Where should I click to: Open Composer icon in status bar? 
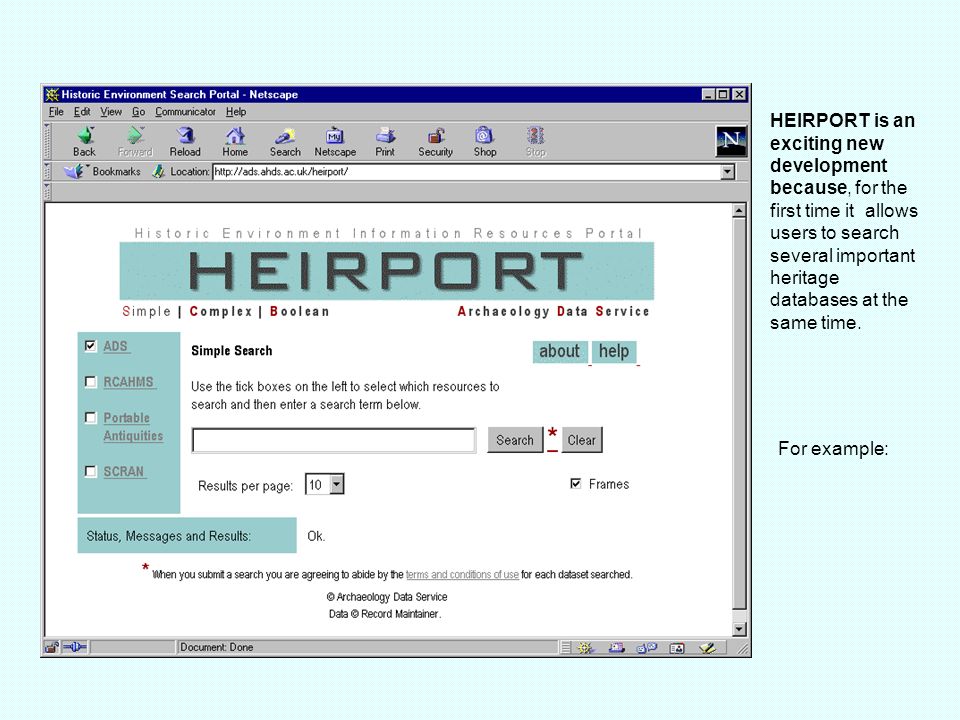coord(708,648)
